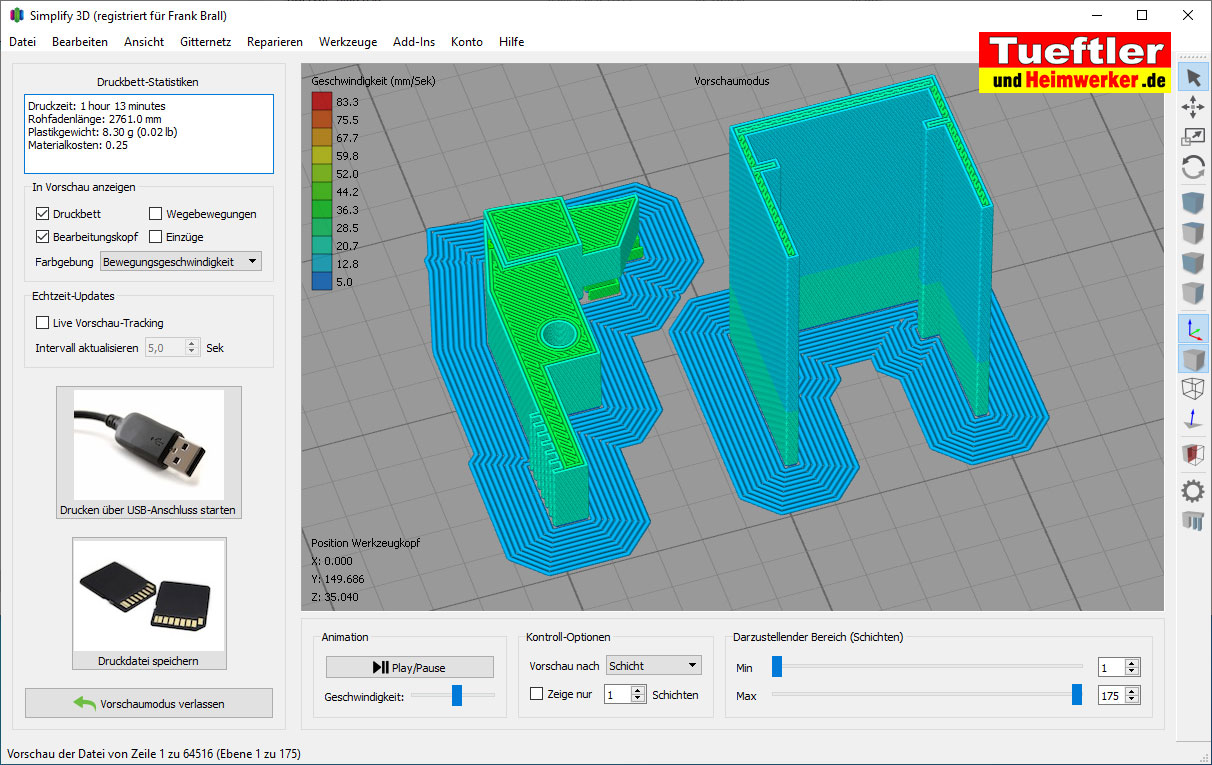Image resolution: width=1212 pixels, height=765 pixels.
Task: Open the Bearbeiten menu
Action: click(x=80, y=42)
